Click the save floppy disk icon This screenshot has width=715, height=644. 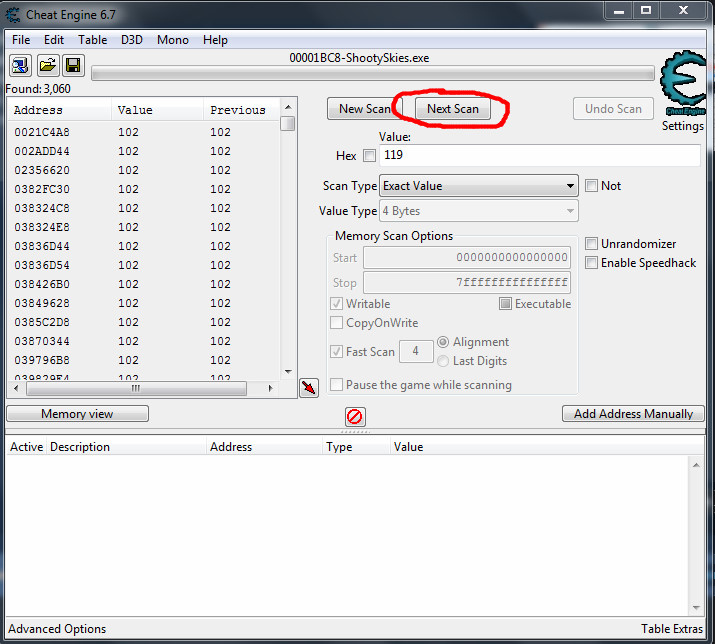73,66
